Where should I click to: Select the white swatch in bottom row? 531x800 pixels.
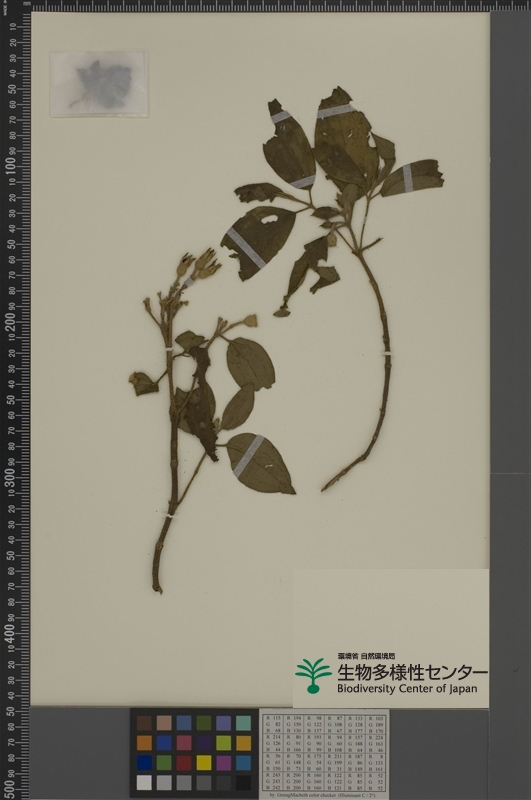pos(144,783)
